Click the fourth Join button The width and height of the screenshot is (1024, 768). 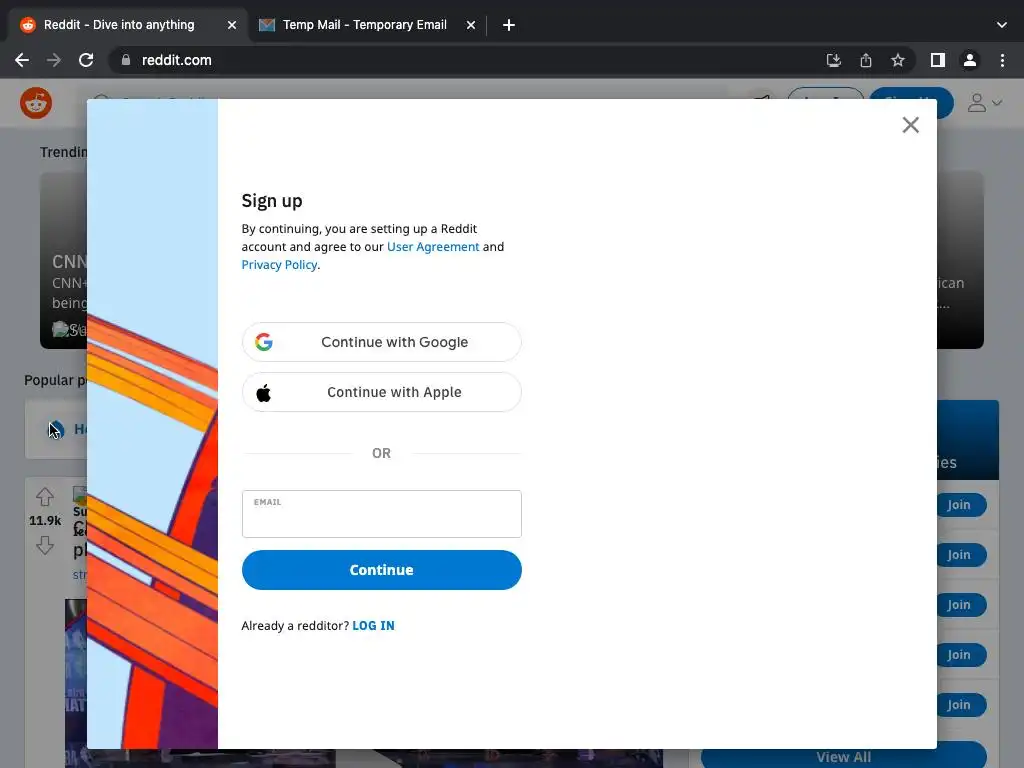pos(961,654)
